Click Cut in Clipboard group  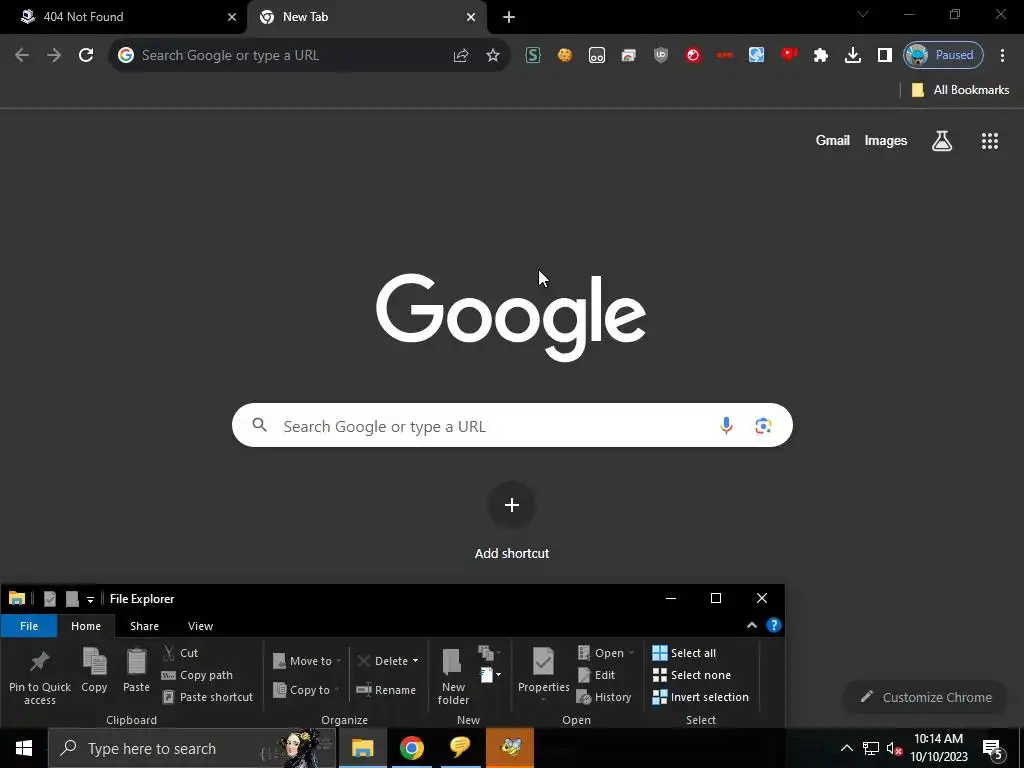point(181,652)
